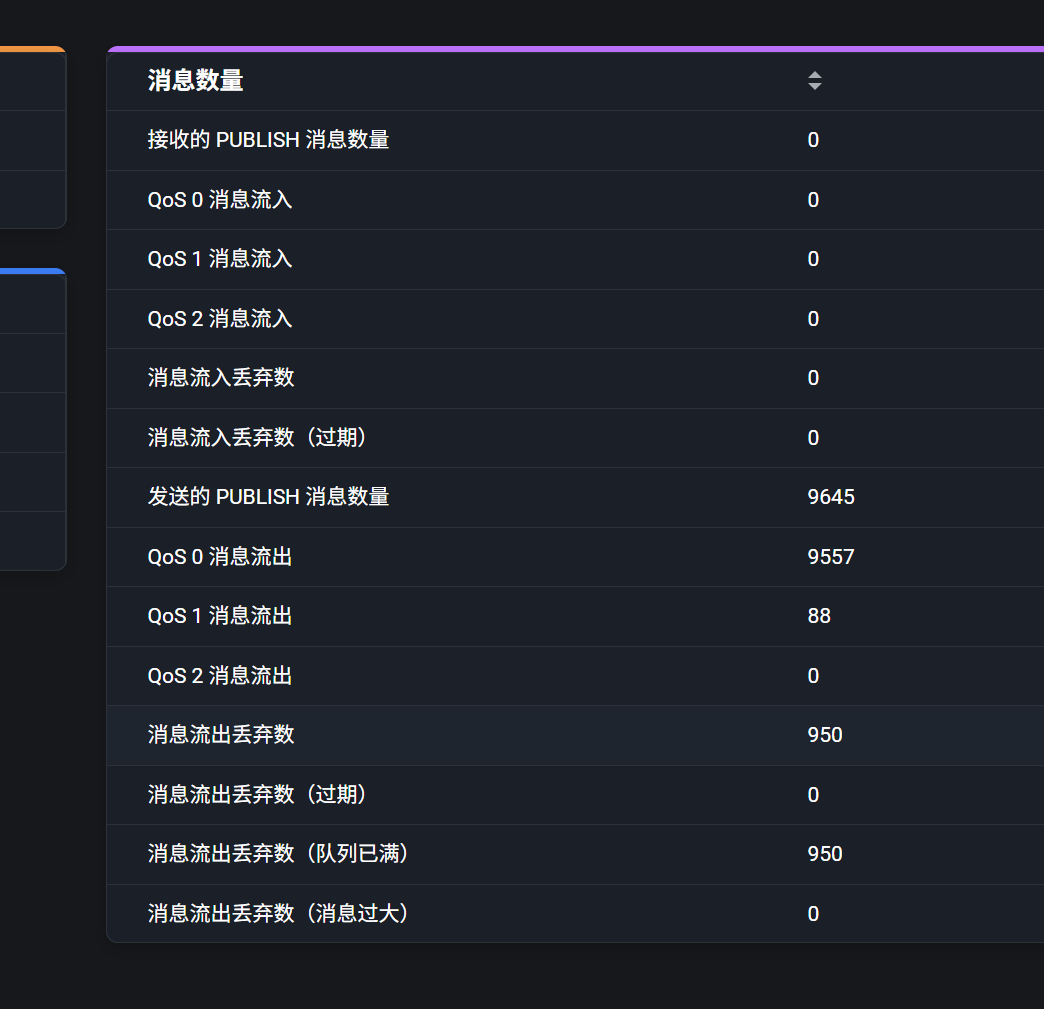Image resolution: width=1044 pixels, height=1009 pixels.
Task: Click the sort arrows in the table header
Action: 815,81
